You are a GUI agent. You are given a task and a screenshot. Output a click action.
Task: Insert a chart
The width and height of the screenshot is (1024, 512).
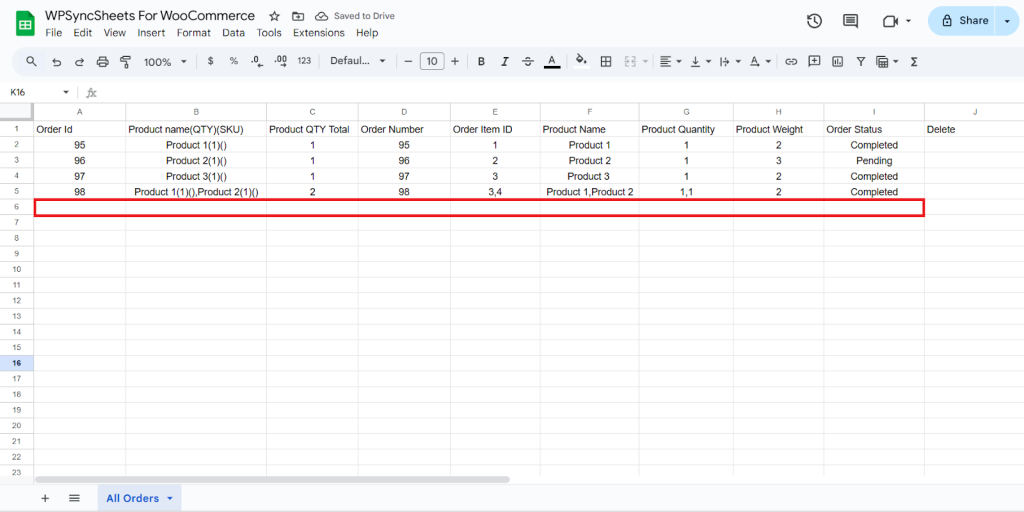[837, 61]
